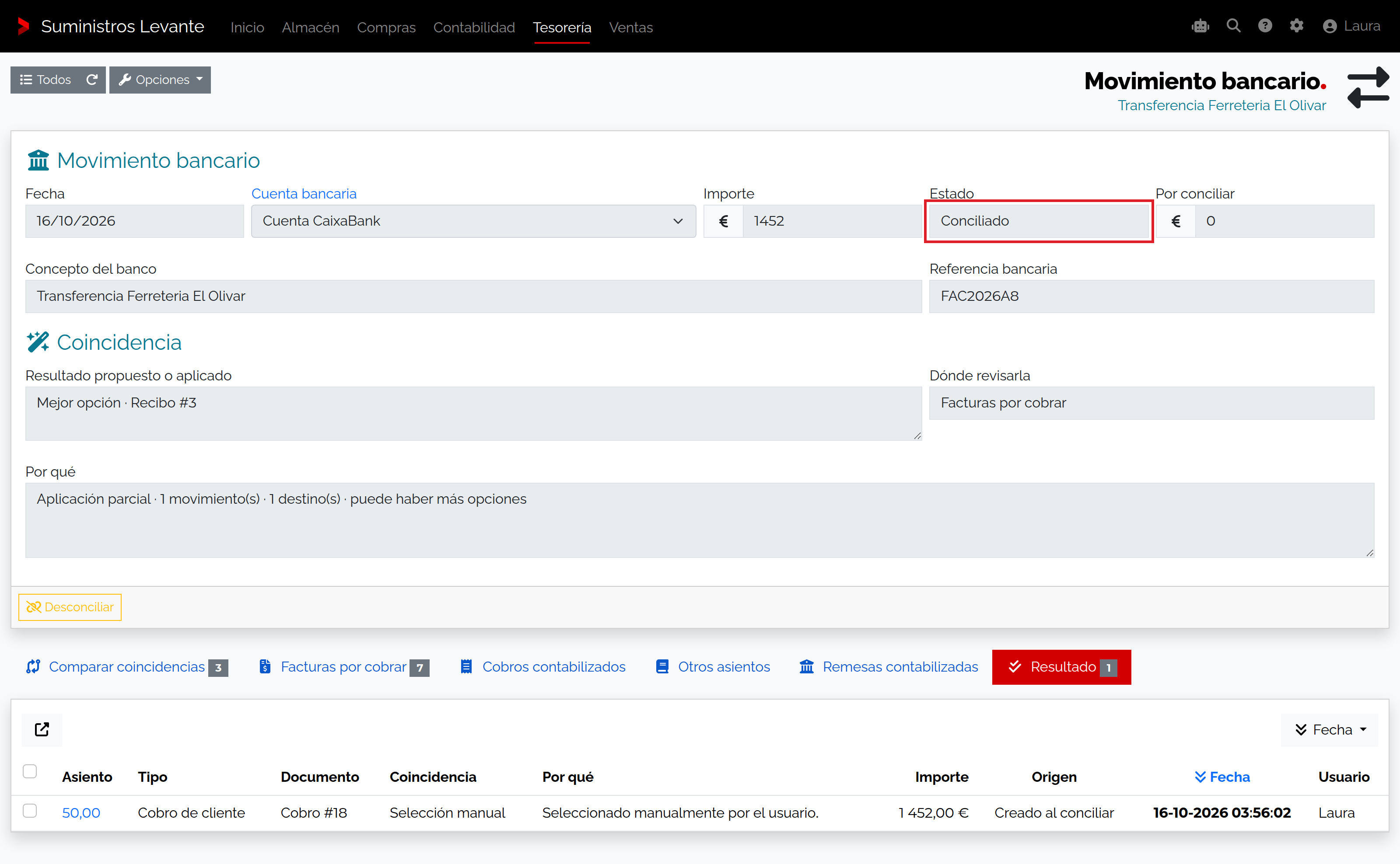Select all rows with the header checkbox
The image size is (1400, 864).
click(x=30, y=771)
